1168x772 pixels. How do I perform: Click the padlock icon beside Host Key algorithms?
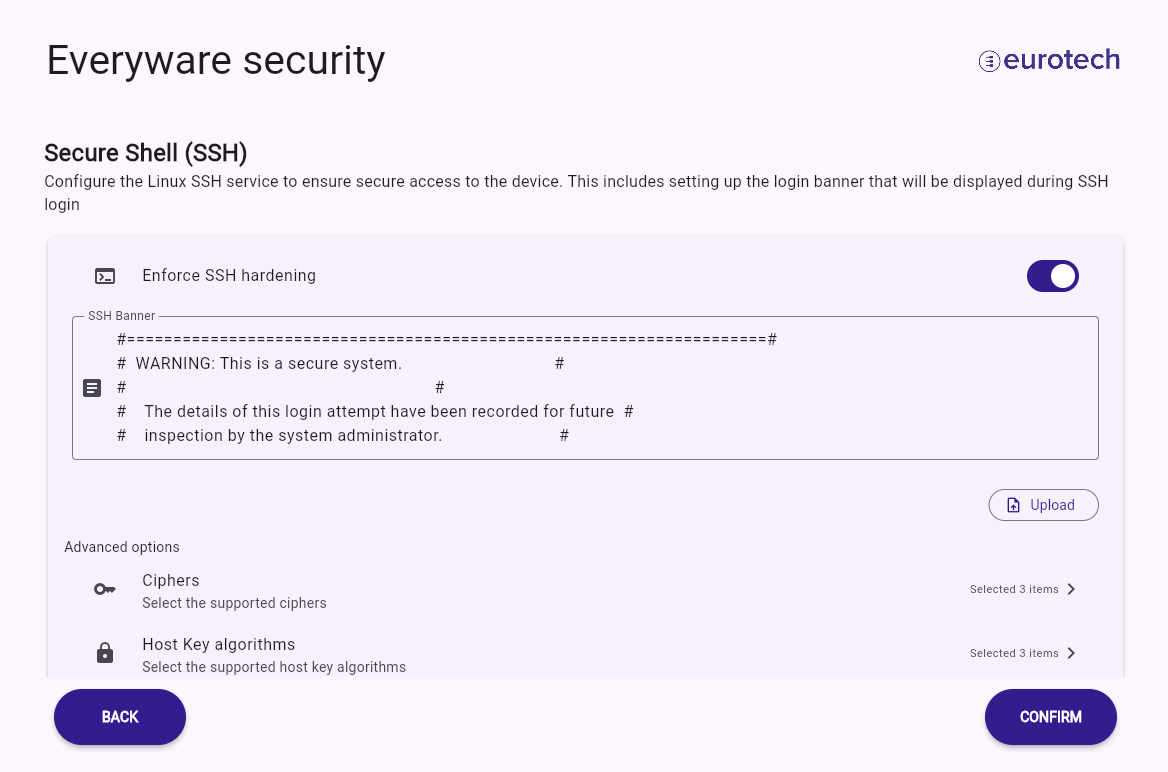105,653
